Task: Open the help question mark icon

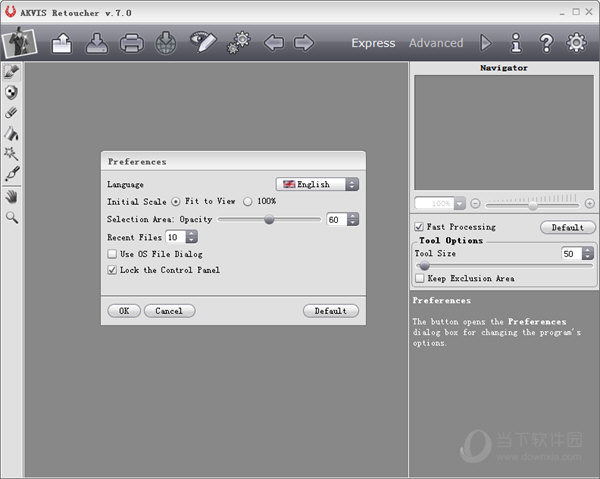Action: [546, 43]
